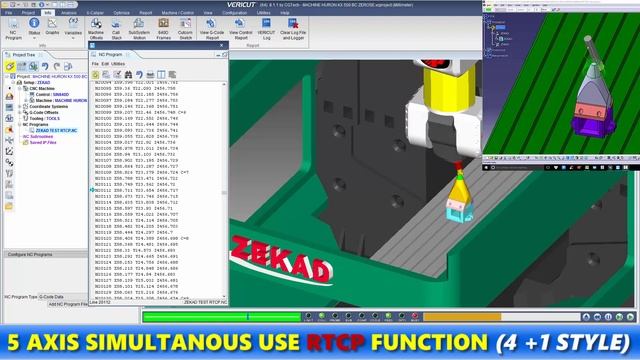Viewport: 640px width, 360px height.
Task: Click the Variables dropdown arrow under the icon
Action: click(x=73, y=38)
